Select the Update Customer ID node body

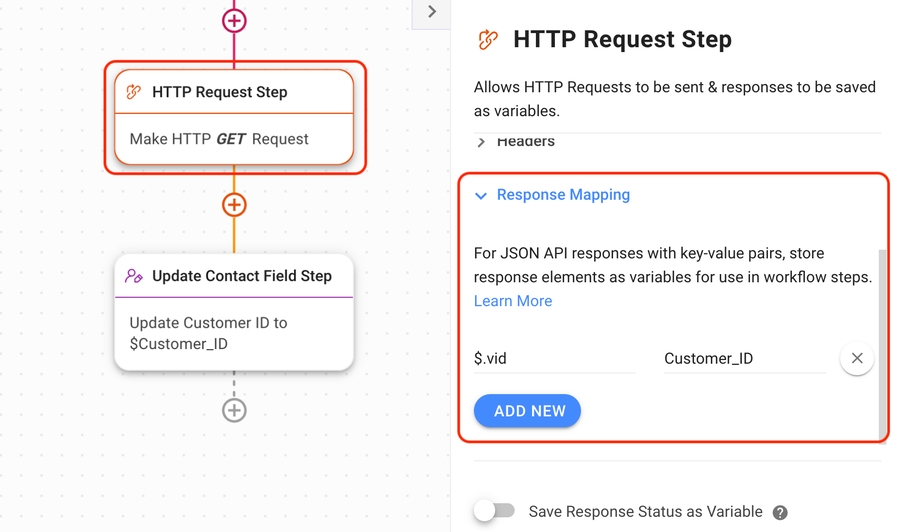tap(234, 333)
